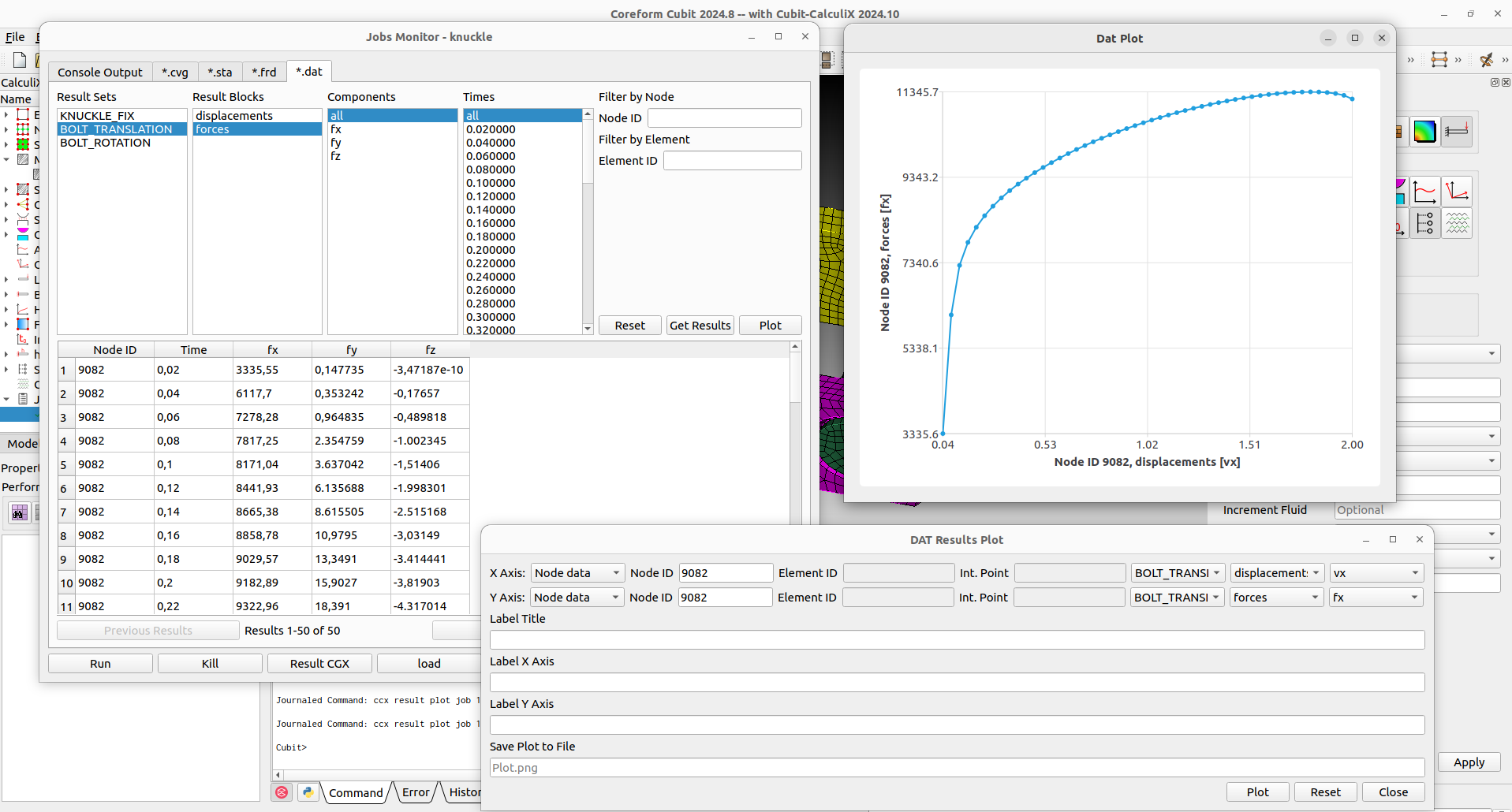The height and width of the screenshot is (812, 1512).
Task: Select the mesh edit toolbar icon
Action: [x=1439, y=60]
